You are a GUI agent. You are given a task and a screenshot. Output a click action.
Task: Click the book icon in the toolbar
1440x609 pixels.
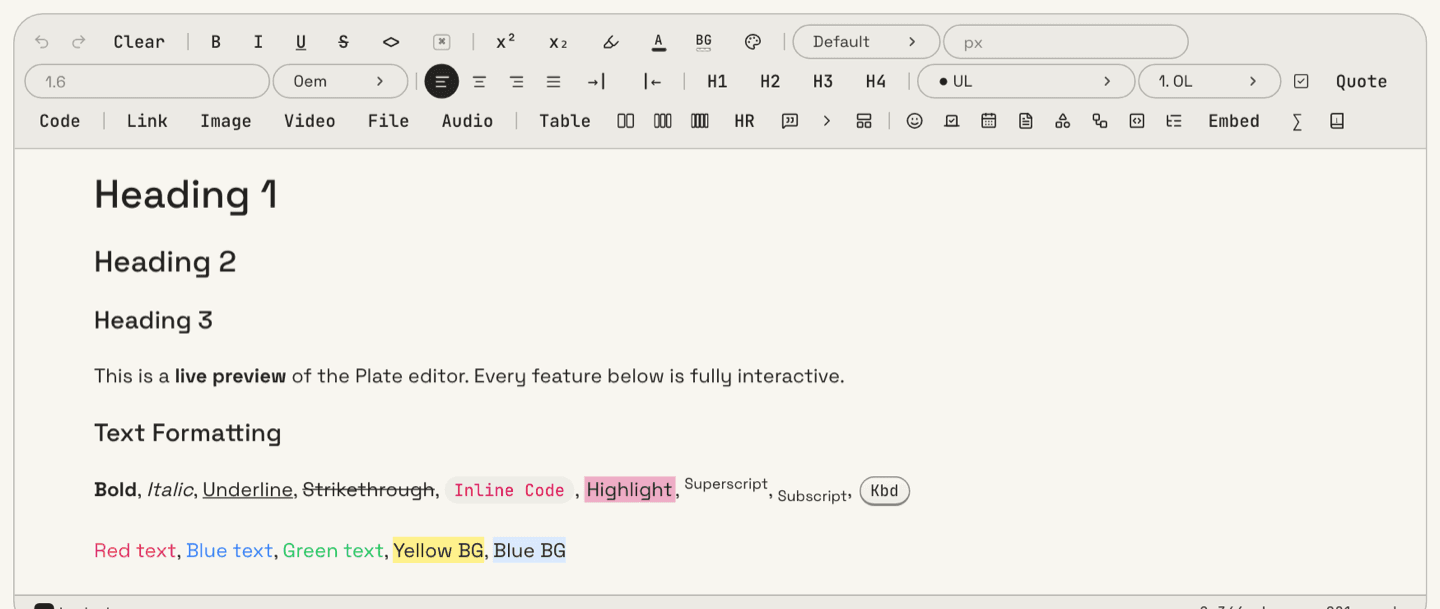1337,121
